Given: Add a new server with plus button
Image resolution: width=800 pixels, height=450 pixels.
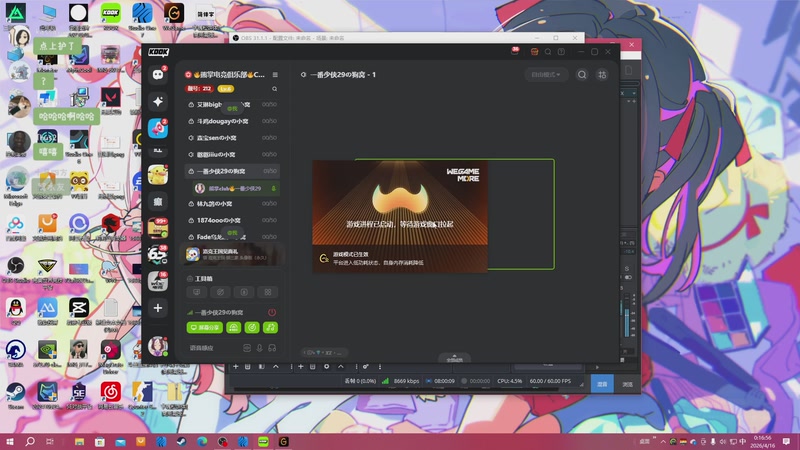Looking at the screenshot, I should (158, 308).
